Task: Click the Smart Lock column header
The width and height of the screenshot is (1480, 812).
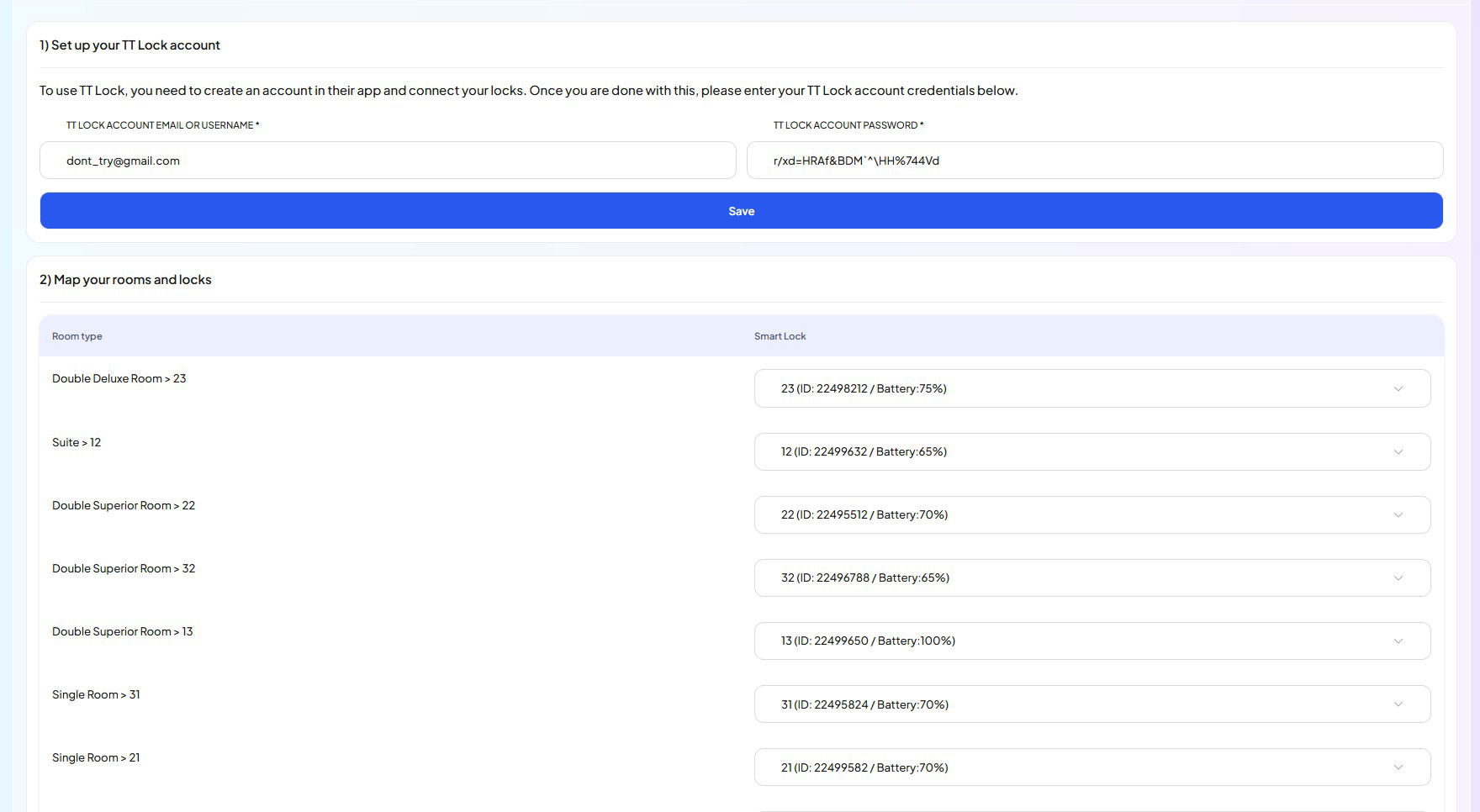Action: pos(780,336)
